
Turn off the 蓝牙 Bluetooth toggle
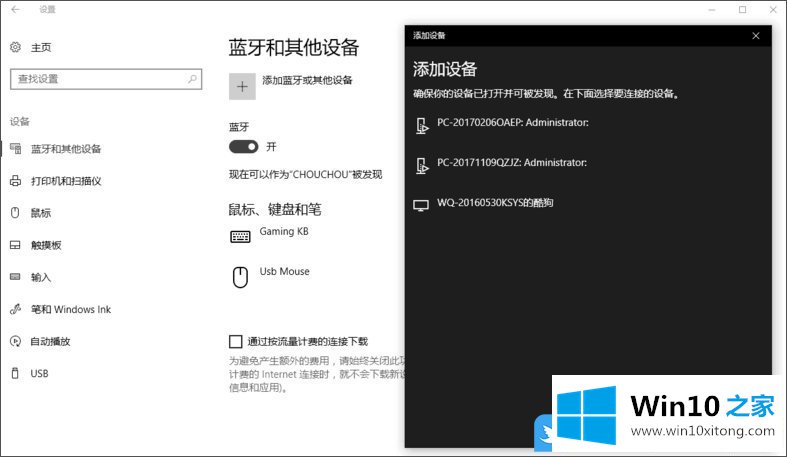244,146
